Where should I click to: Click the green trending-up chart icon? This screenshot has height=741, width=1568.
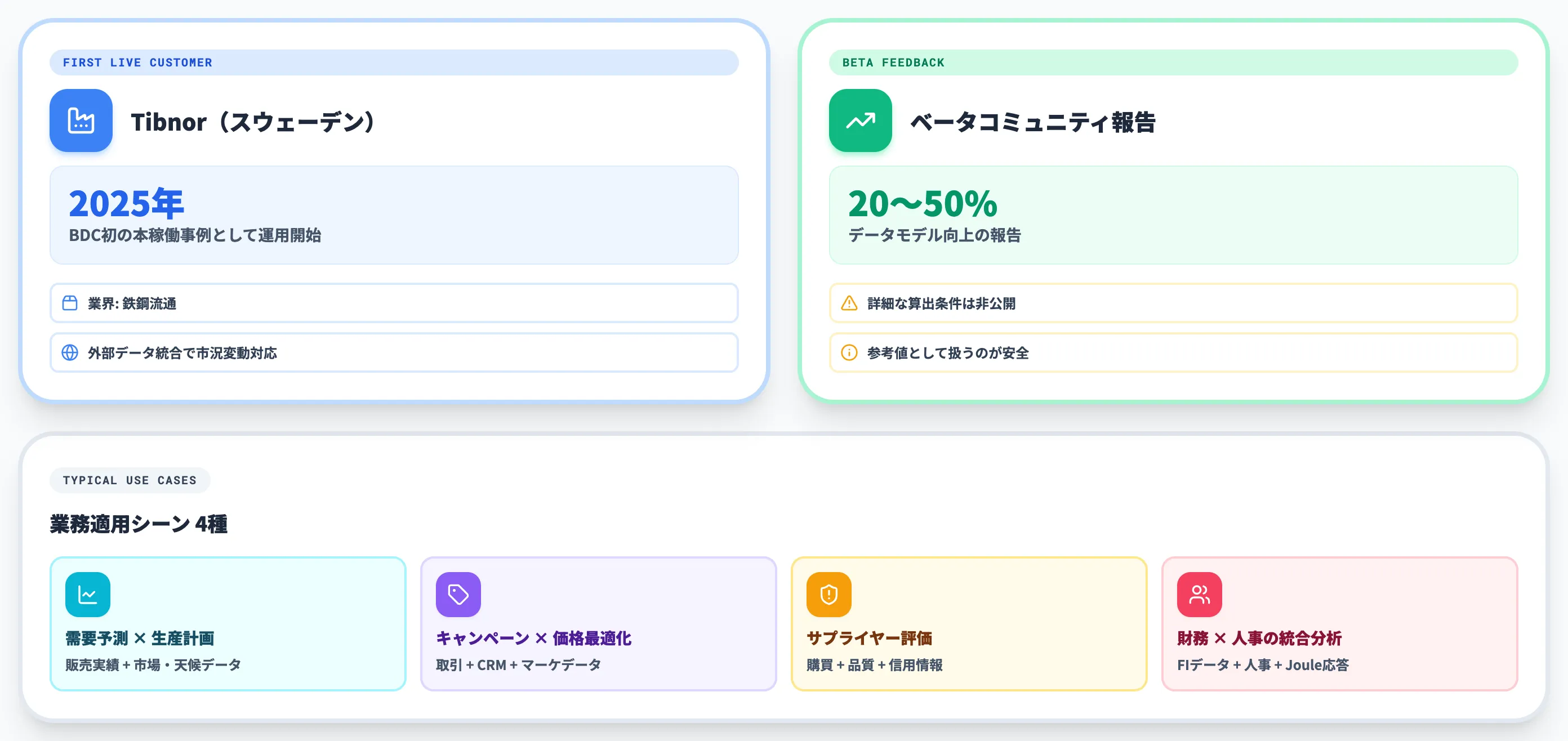pyautogui.click(x=860, y=120)
